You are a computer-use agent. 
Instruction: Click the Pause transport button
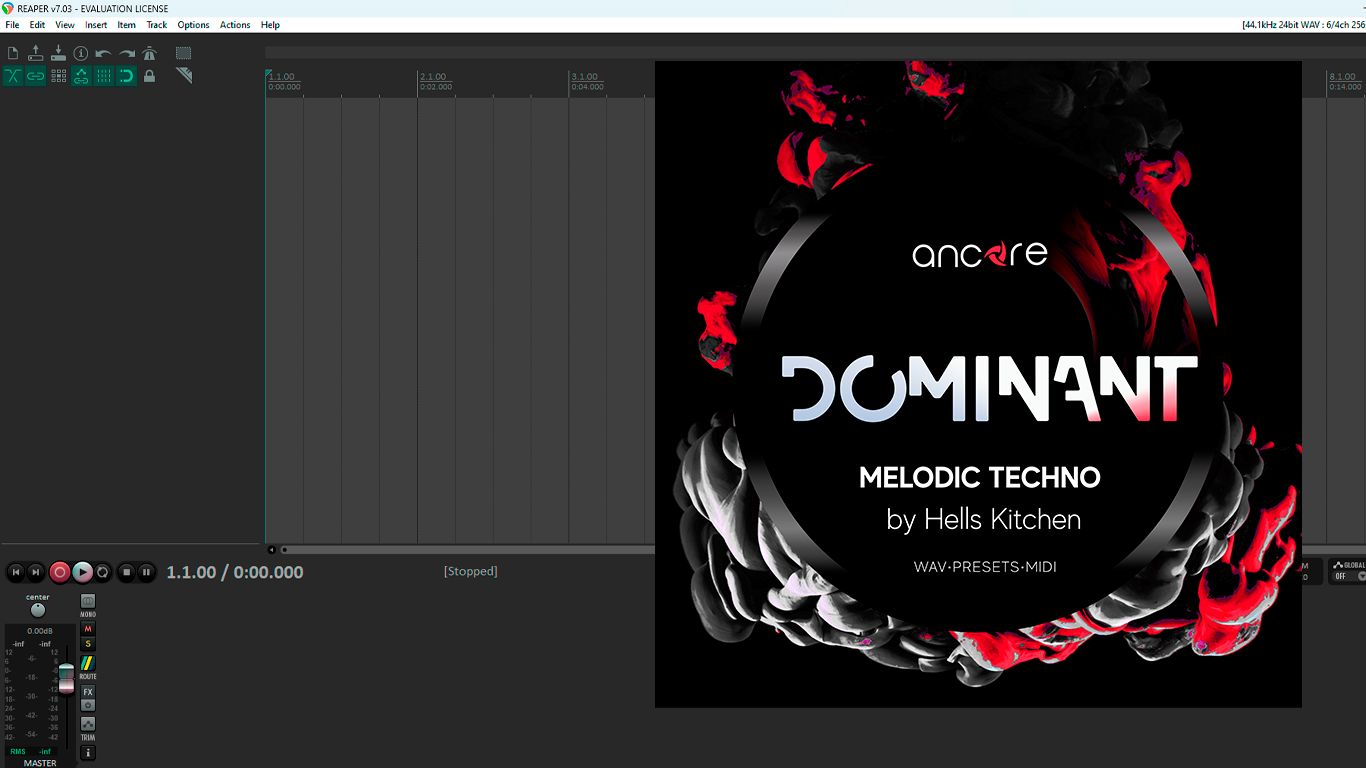146,572
